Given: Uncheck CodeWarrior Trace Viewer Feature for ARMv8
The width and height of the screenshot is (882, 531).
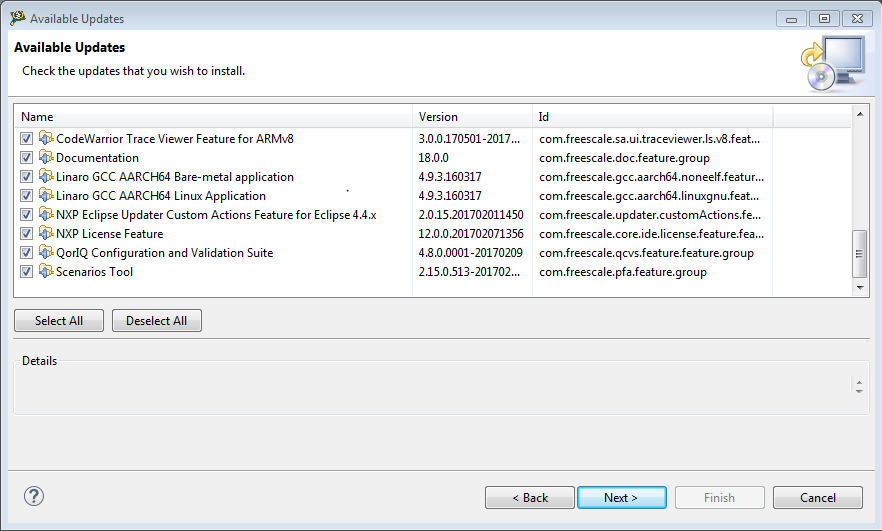Looking at the screenshot, I should pos(26,138).
